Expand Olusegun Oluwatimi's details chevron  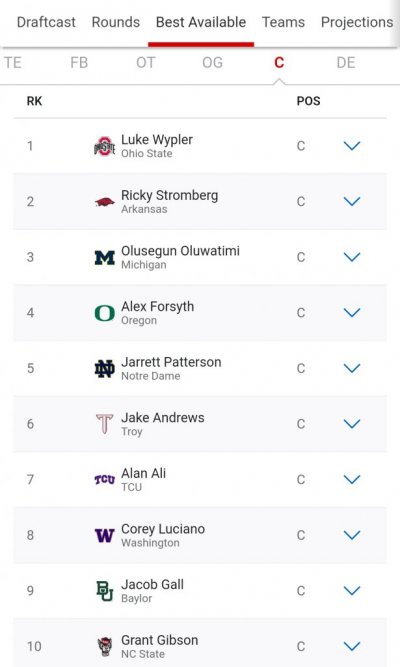click(x=352, y=257)
